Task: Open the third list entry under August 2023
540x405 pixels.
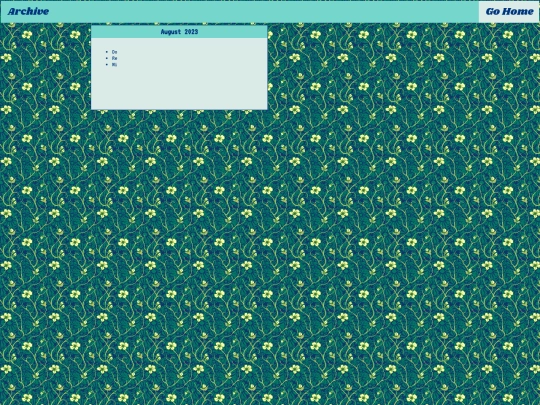Action: [x=114, y=64]
